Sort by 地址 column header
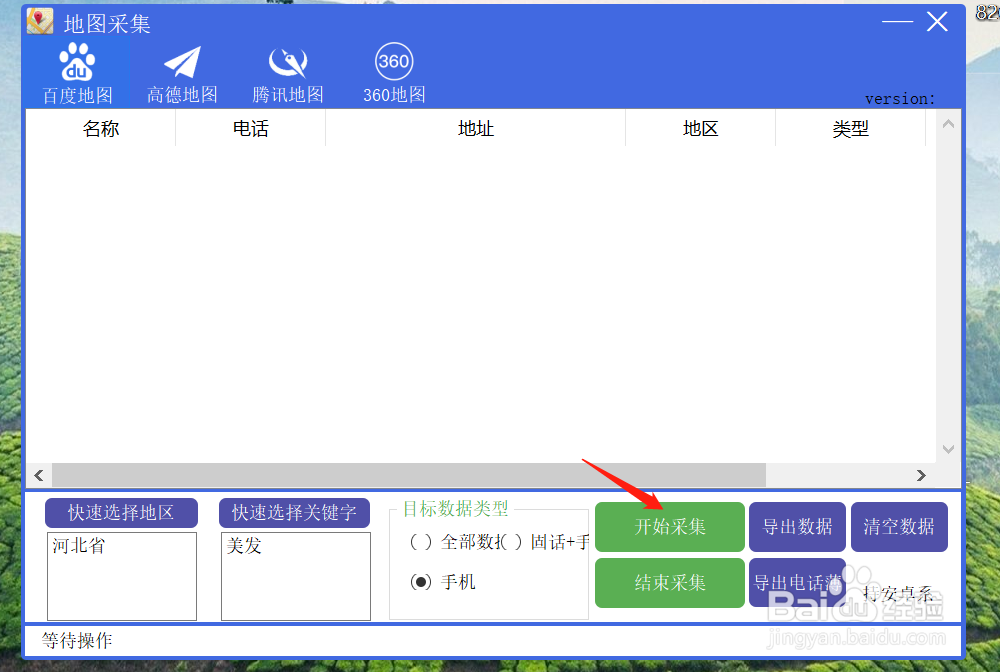 click(x=476, y=129)
